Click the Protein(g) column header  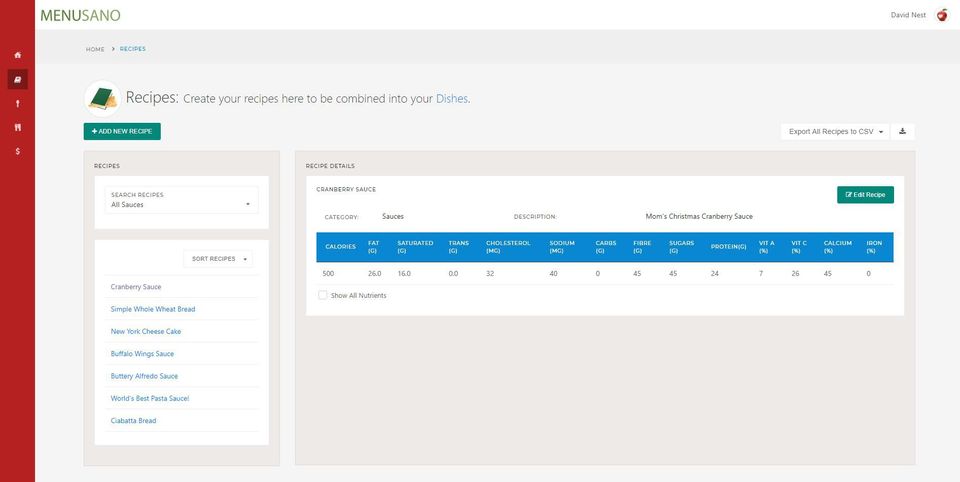point(729,247)
